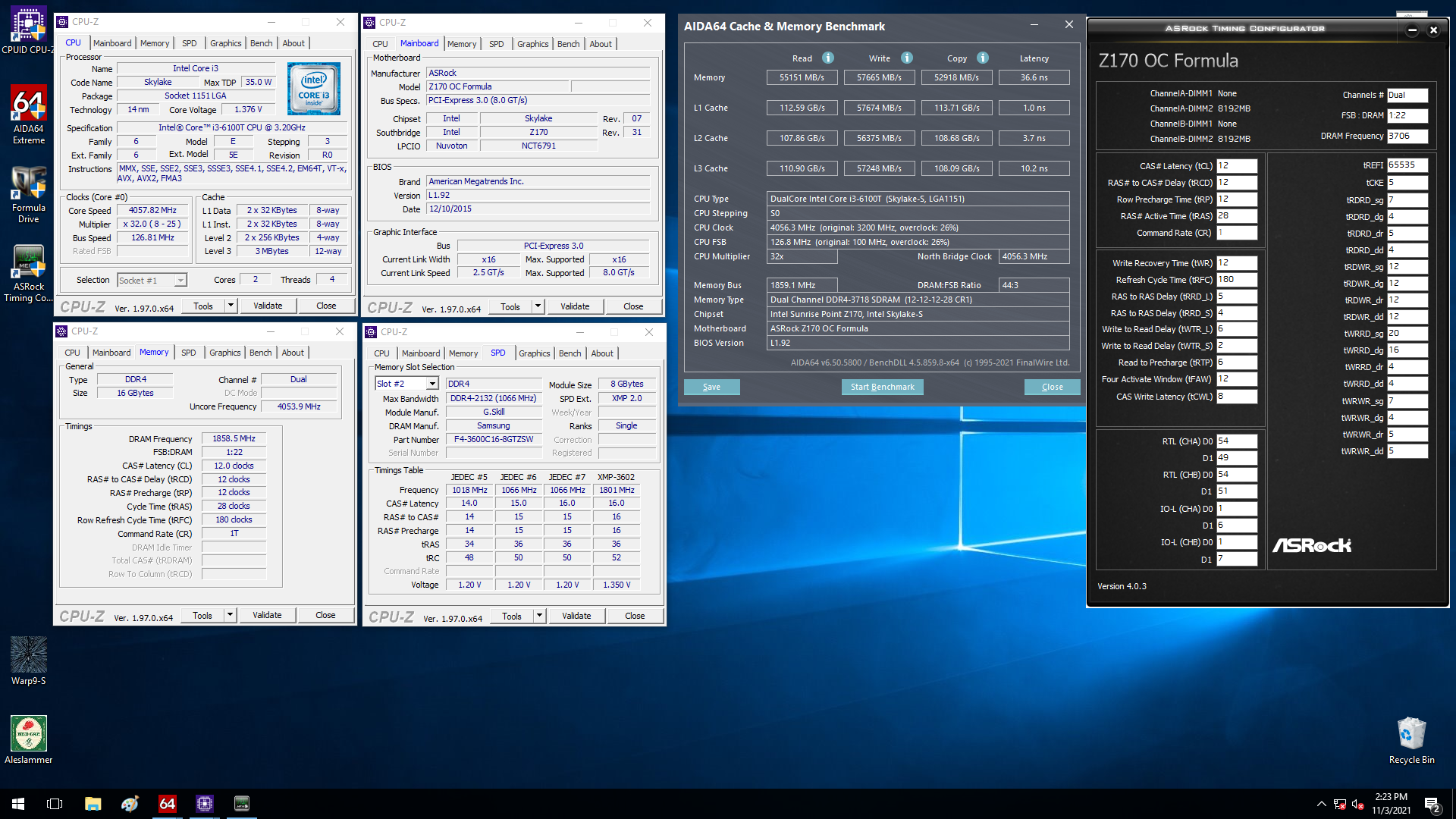Click the RTL (CHA) D0 value field
This screenshot has height=819, width=1456.
pos(1237,441)
